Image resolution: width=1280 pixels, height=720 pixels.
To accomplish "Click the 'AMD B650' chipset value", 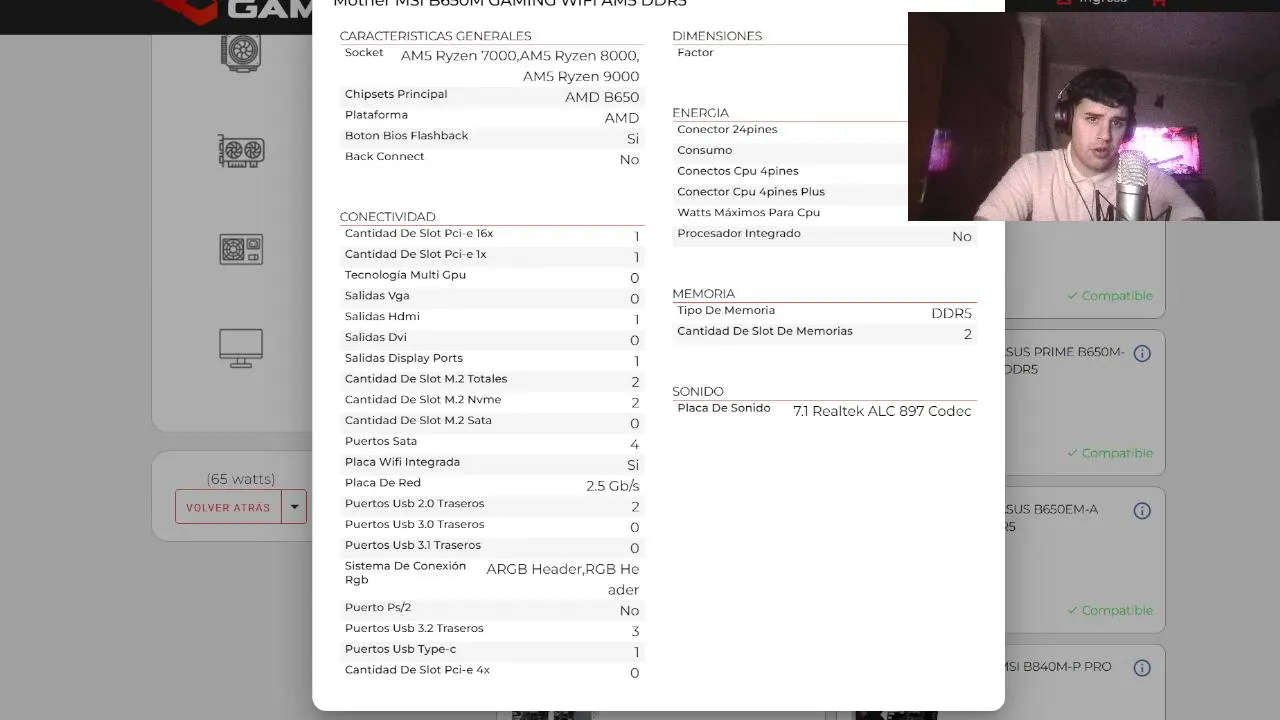I will click(602, 97).
